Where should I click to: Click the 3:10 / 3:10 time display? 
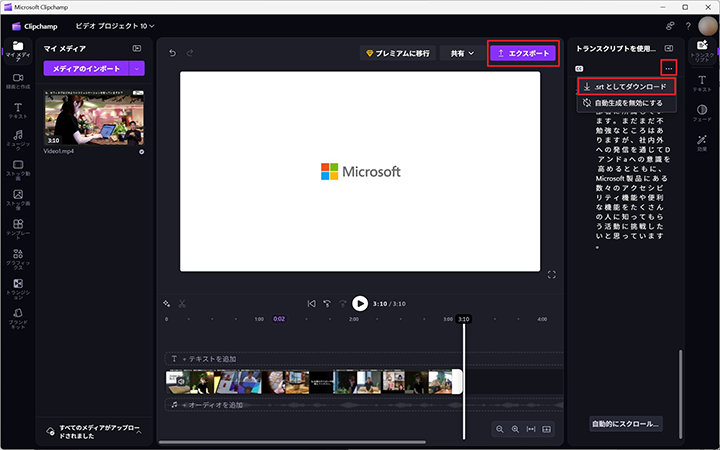[389, 304]
